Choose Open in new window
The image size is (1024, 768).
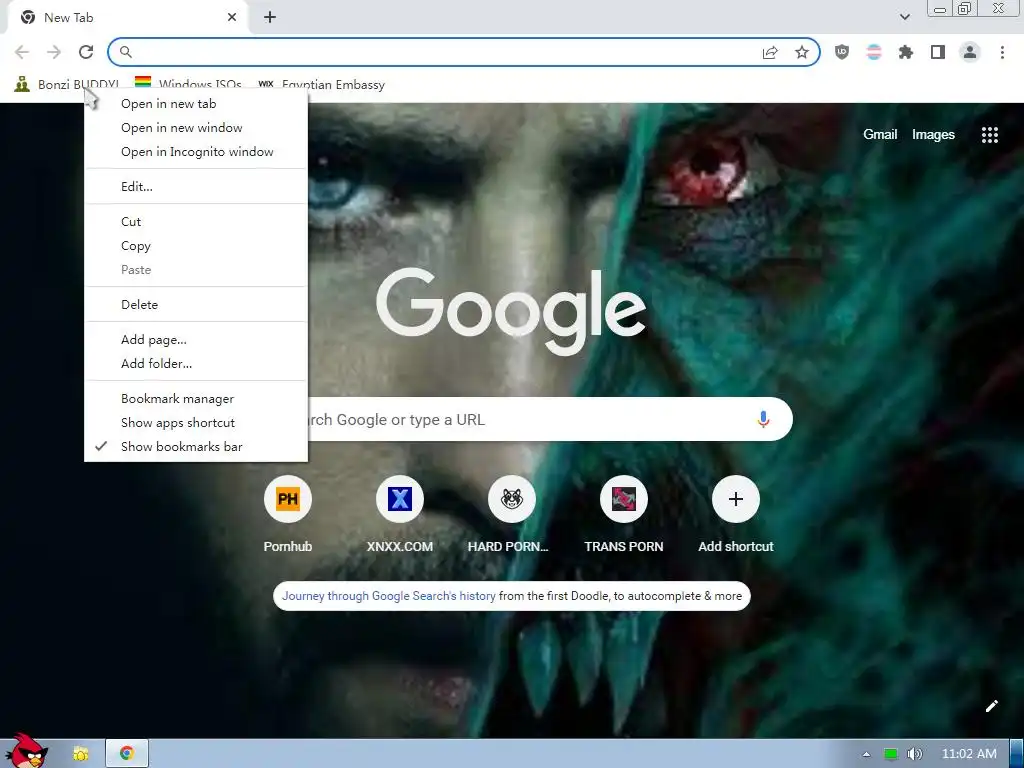point(196,128)
